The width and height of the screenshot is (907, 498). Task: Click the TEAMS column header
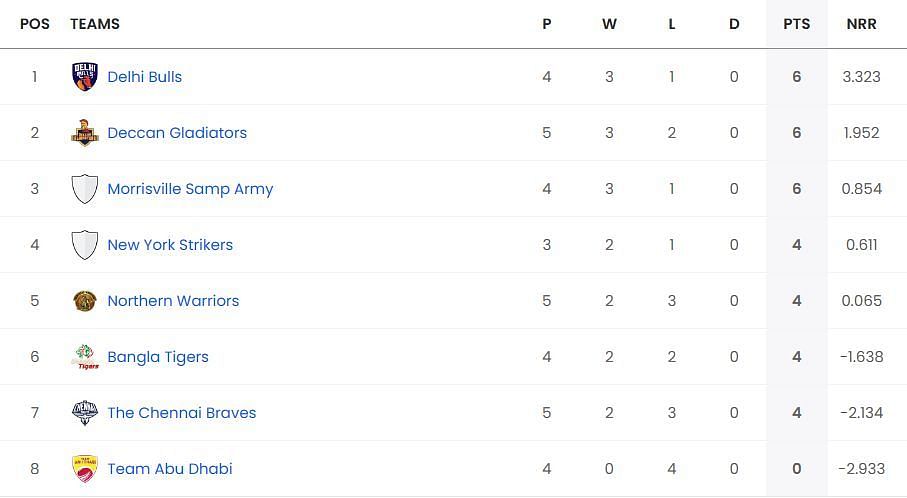95,24
